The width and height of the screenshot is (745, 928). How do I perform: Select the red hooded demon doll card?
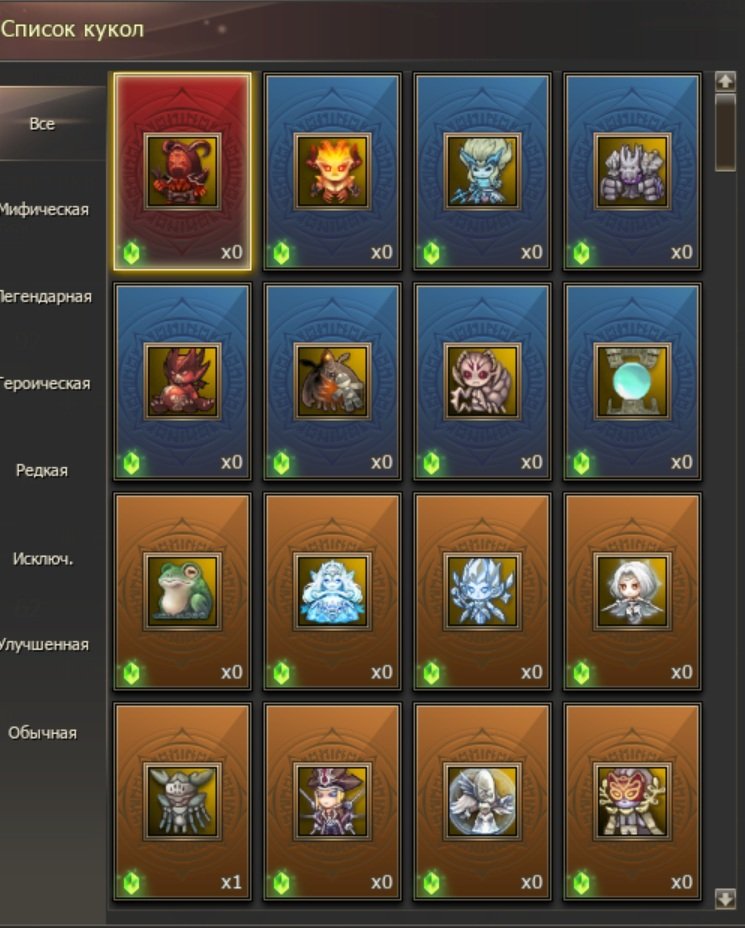coord(182,172)
